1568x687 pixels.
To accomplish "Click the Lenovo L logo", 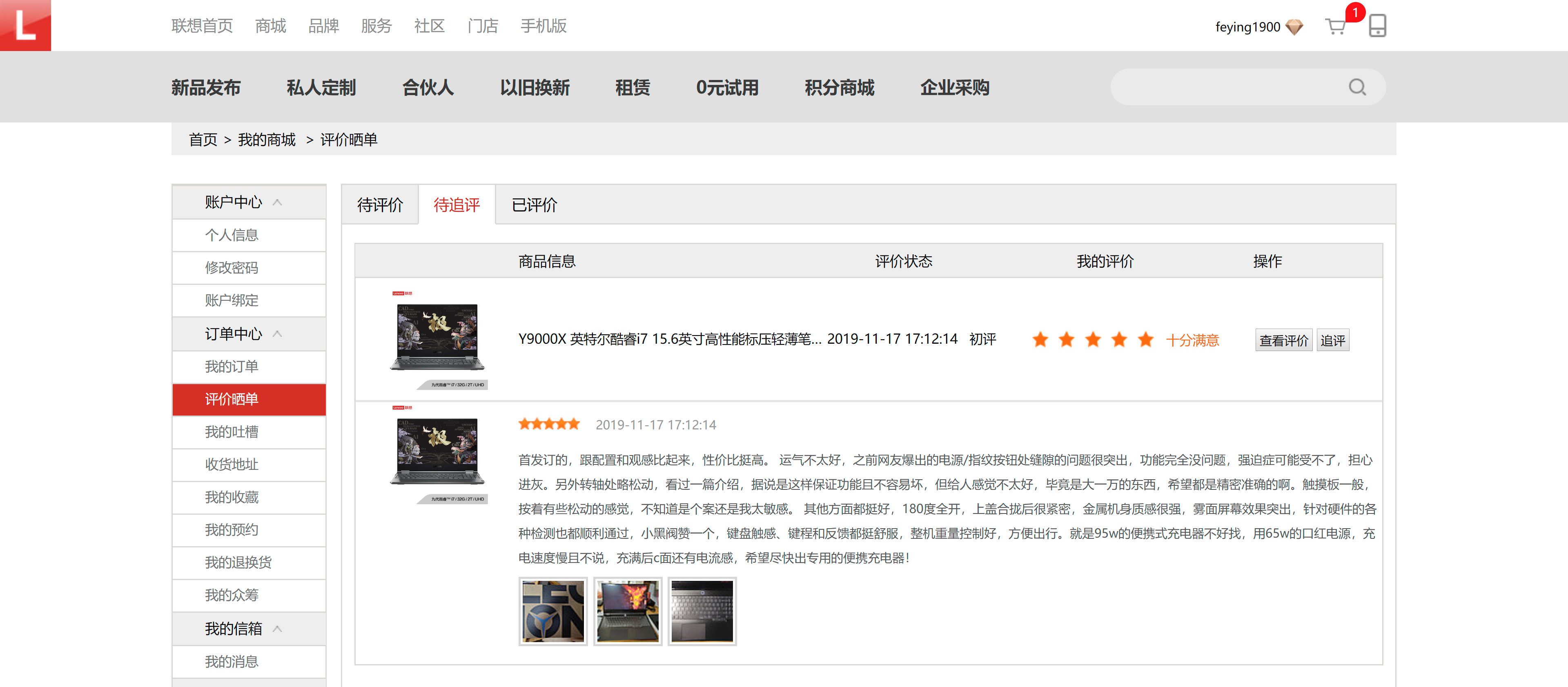I will (25, 25).
